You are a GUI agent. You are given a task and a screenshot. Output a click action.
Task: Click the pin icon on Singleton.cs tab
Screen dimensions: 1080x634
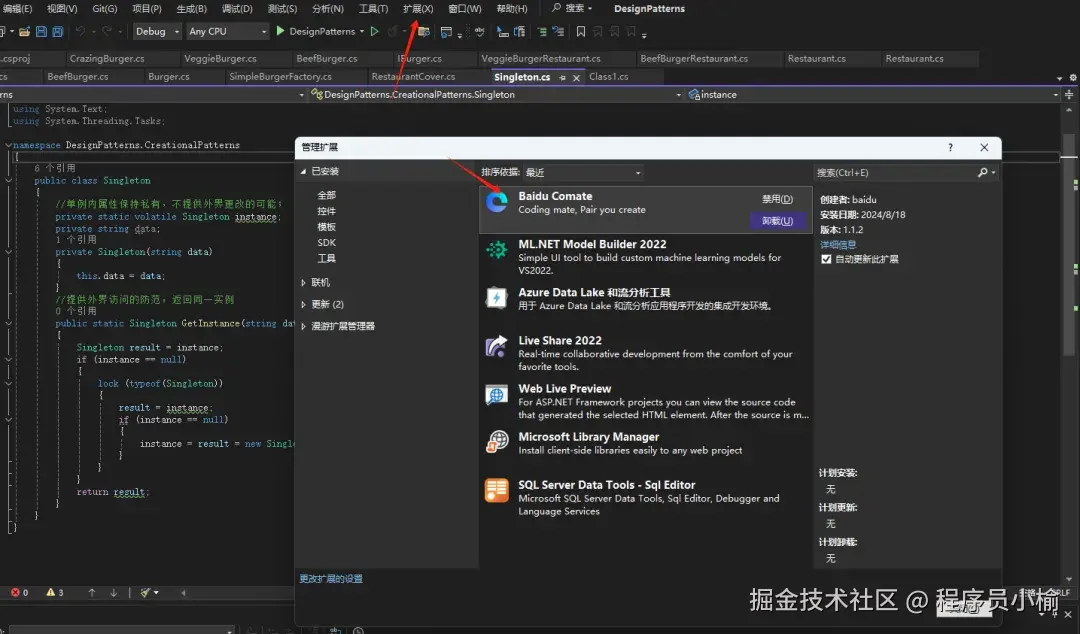click(562, 78)
